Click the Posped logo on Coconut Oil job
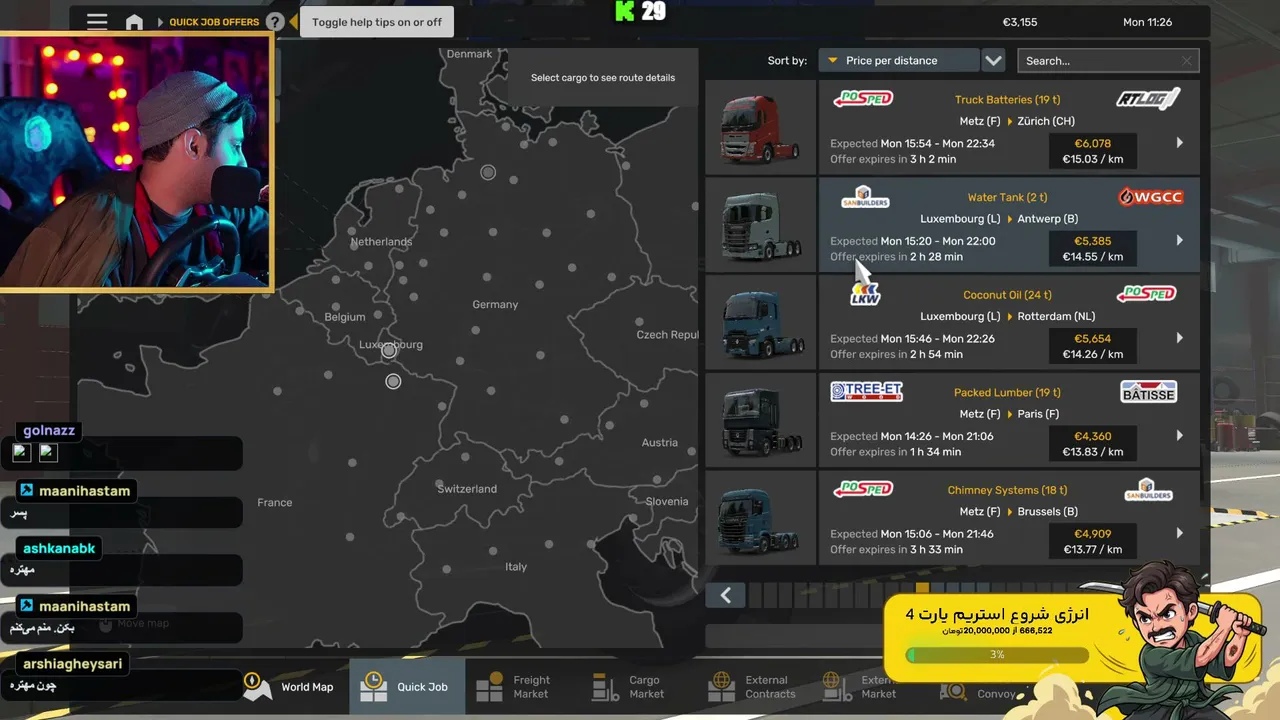The height and width of the screenshot is (720, 1280). pyautogui.click(x=1146, y=294)
